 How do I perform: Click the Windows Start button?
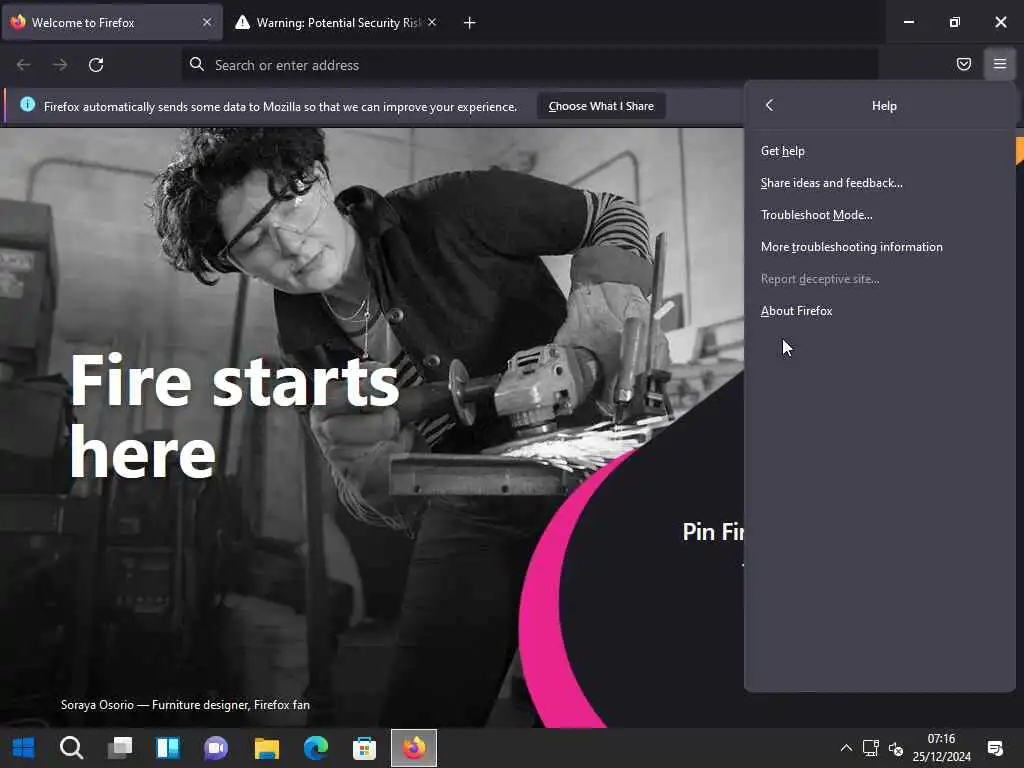click(24, 748)
